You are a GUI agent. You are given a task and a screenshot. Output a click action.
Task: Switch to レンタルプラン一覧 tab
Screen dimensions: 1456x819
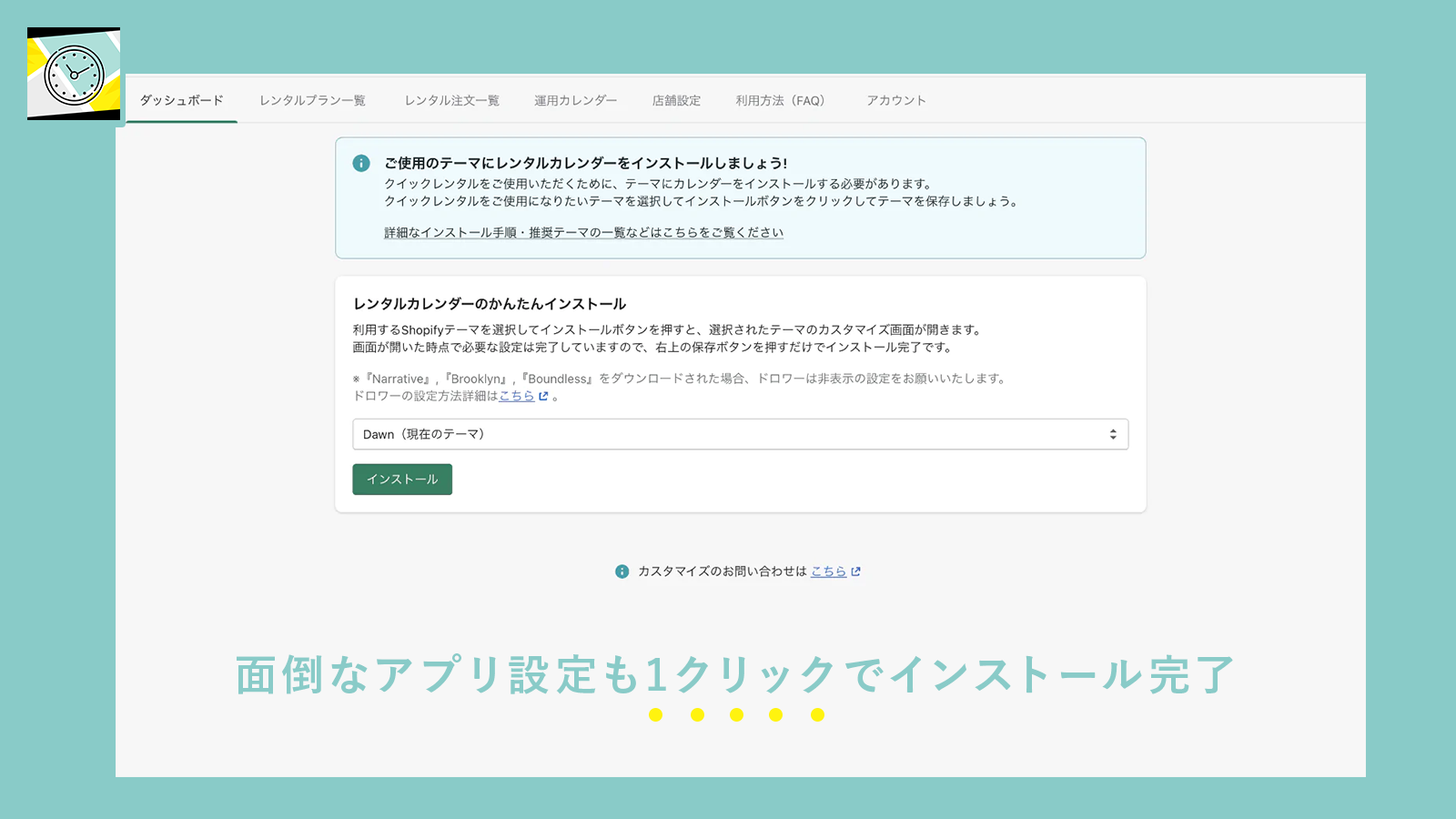(x=312, y=100)
